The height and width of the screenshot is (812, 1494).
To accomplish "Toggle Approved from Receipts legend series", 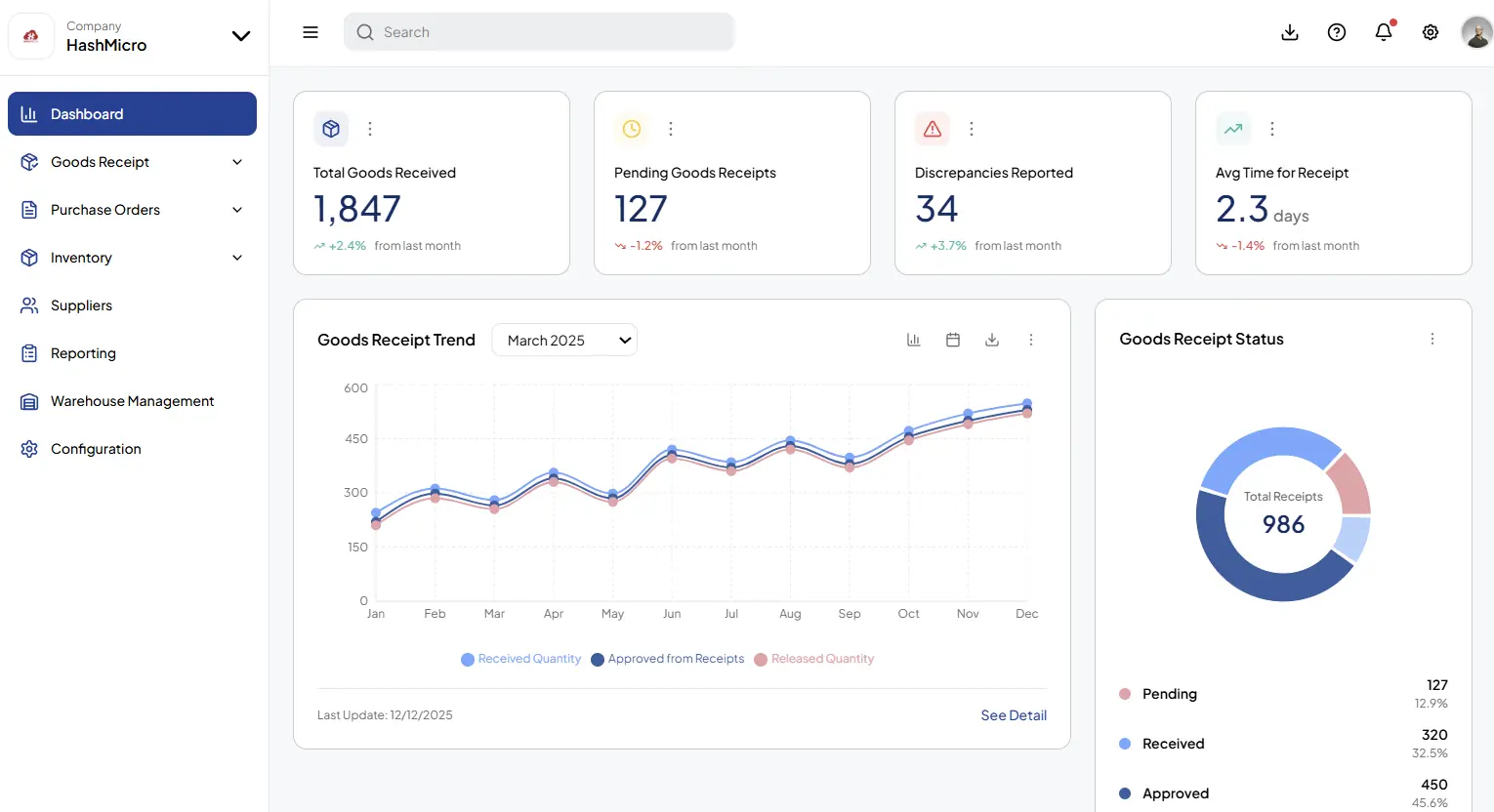I will [x=668, y=659].
